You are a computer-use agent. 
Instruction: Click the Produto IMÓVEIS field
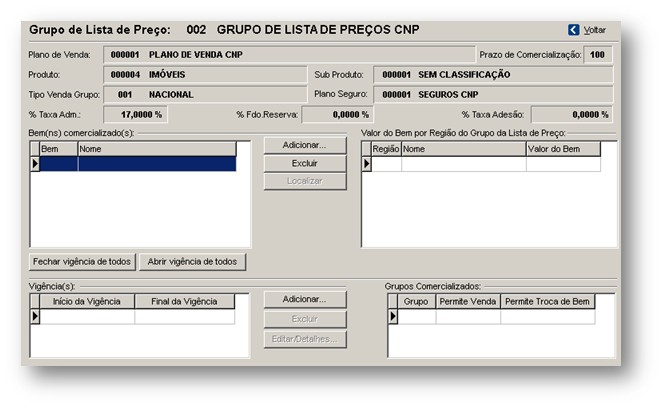tap(205, 74)
